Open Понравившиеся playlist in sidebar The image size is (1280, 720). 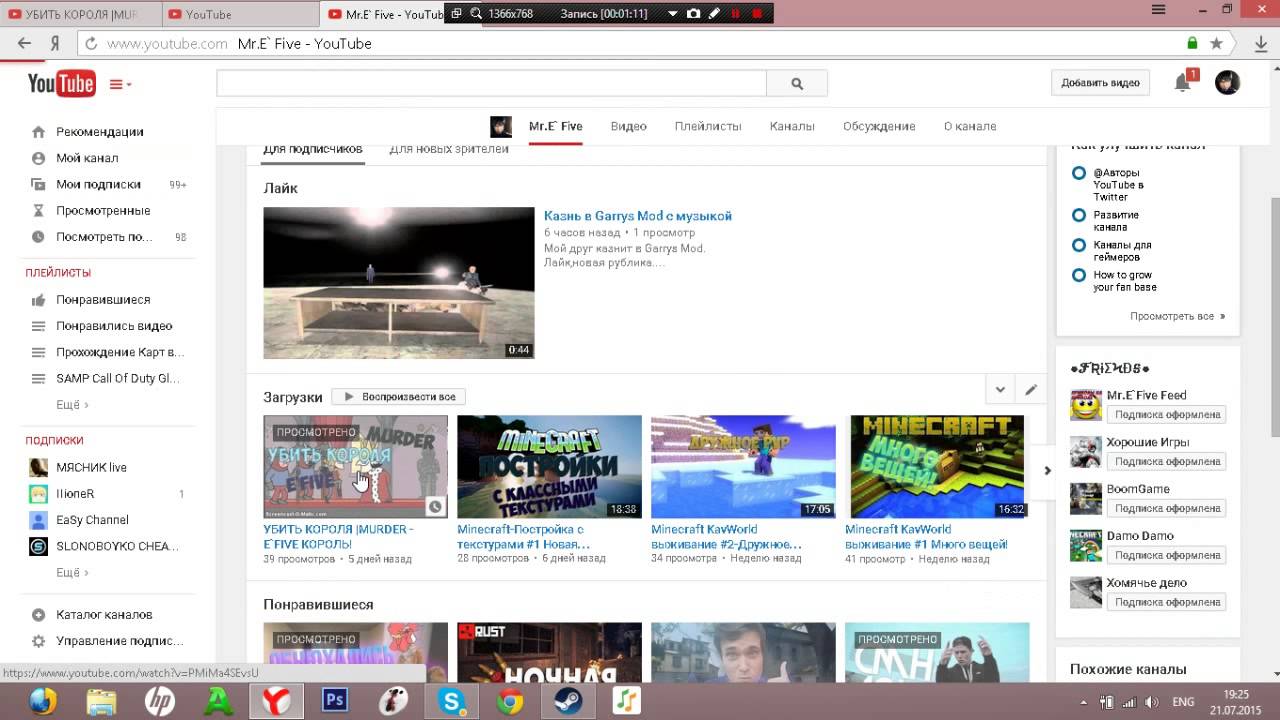[103, 300]
